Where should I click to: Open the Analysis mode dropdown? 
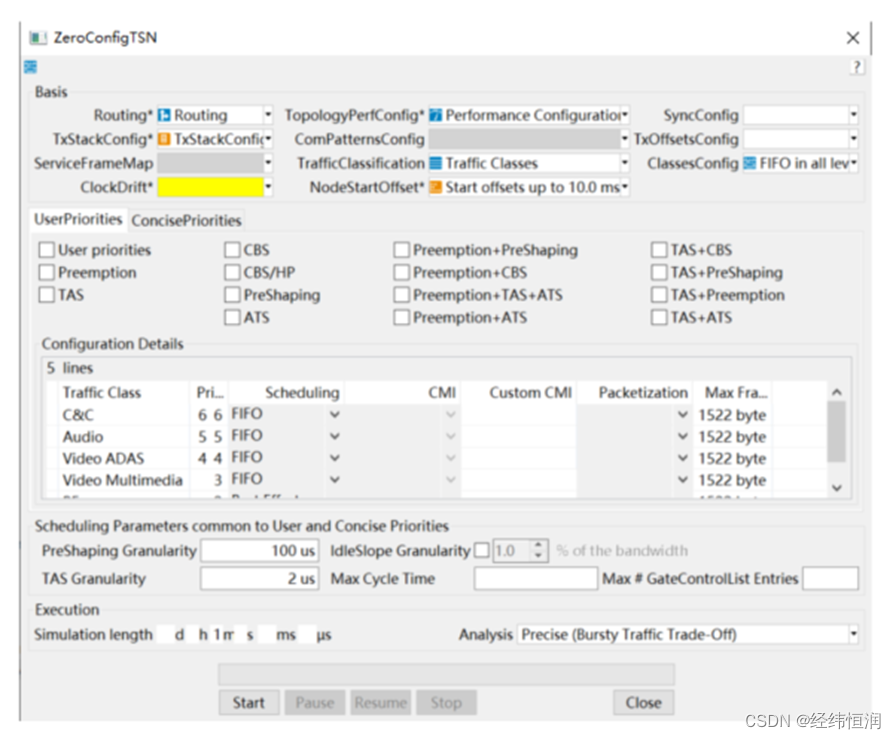coord(854,634)
